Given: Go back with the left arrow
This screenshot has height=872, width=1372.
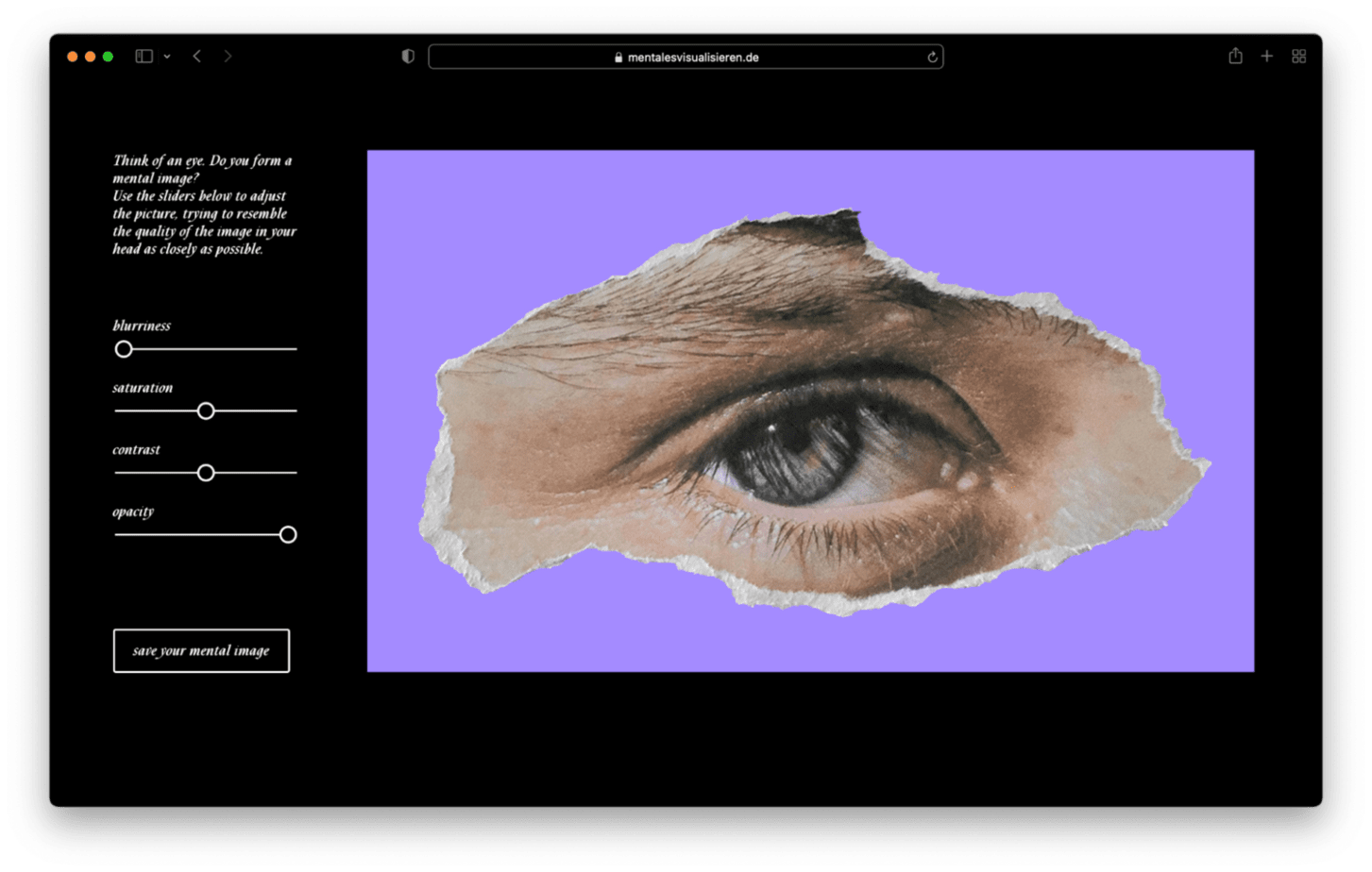Looking at the screenshot, I should (x=196, y=57).
